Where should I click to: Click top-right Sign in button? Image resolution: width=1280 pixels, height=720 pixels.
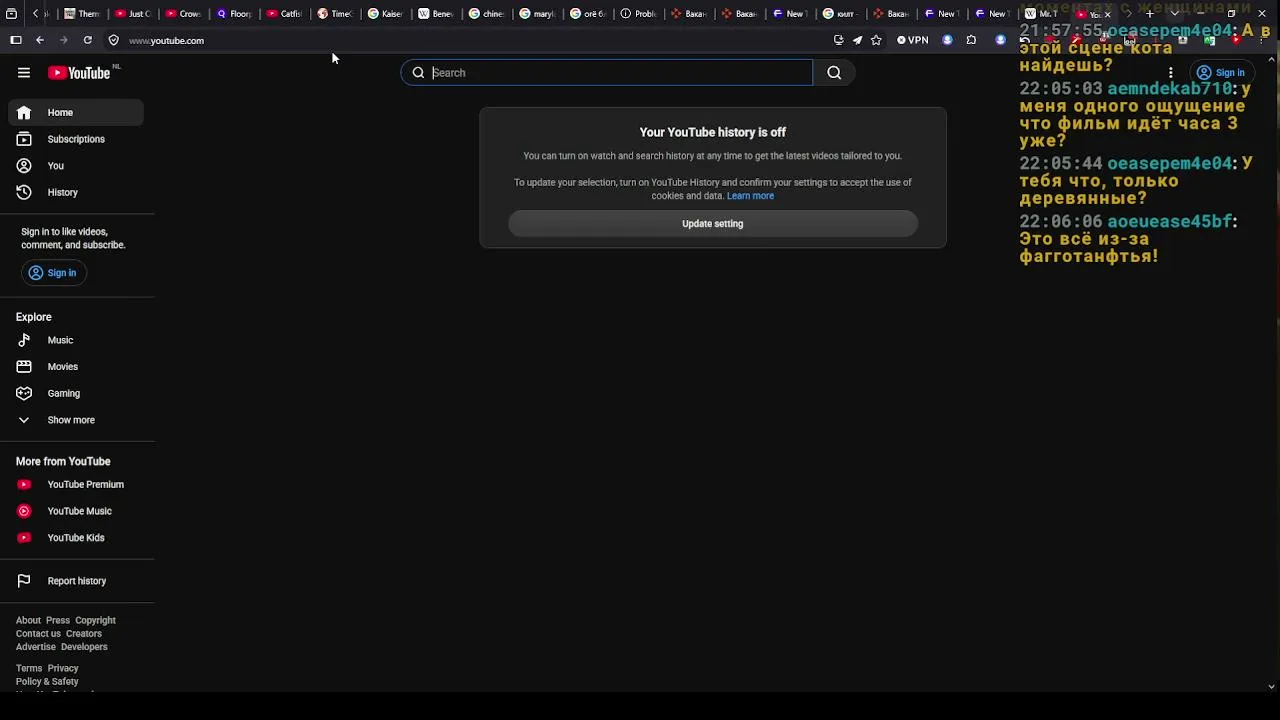[x=1221, y=73]
